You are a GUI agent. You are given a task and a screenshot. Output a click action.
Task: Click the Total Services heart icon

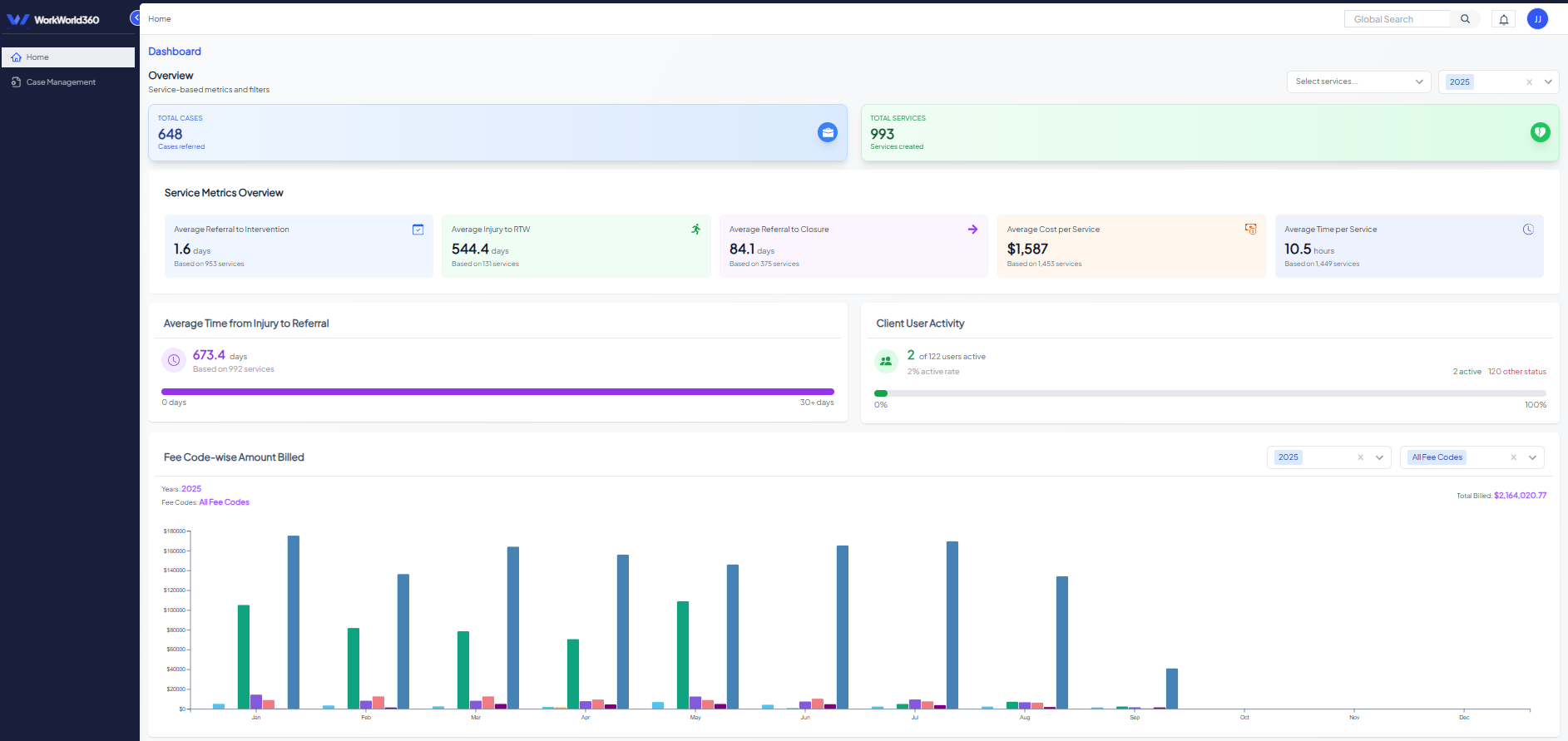[1540, 132]
